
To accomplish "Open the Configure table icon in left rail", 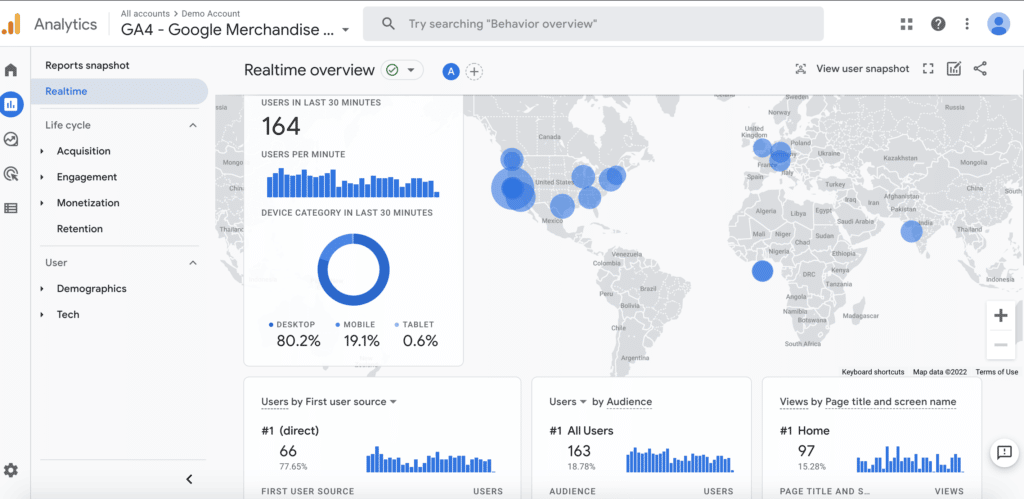I will 11,208.
